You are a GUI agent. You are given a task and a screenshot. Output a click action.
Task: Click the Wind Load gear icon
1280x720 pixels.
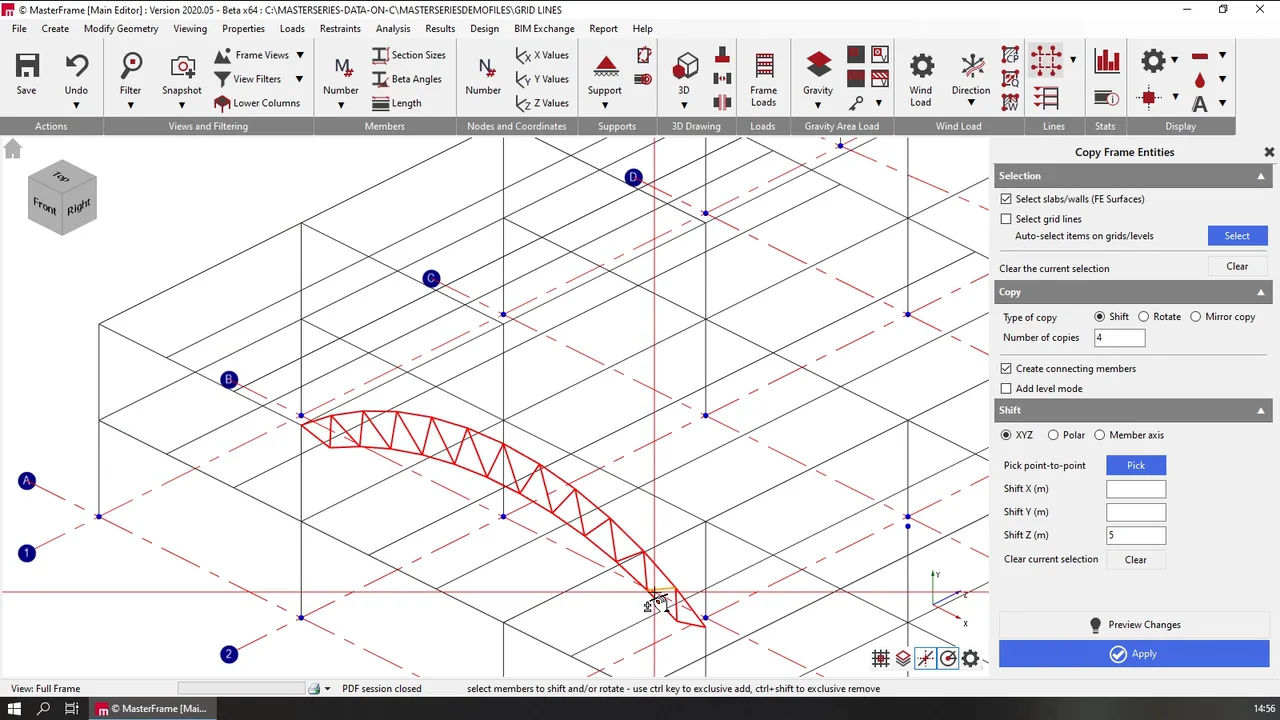tap(921, 66)
